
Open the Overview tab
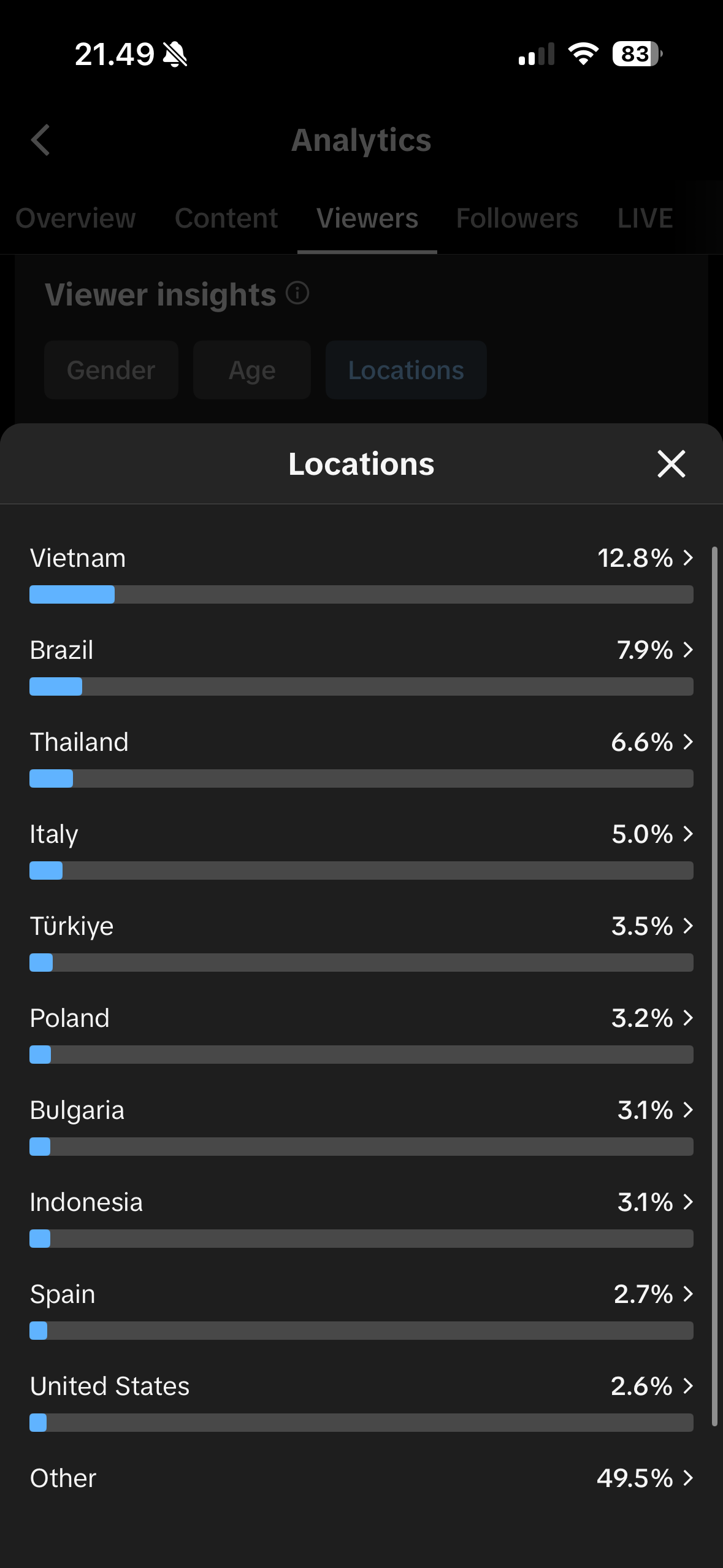(75, 218)
